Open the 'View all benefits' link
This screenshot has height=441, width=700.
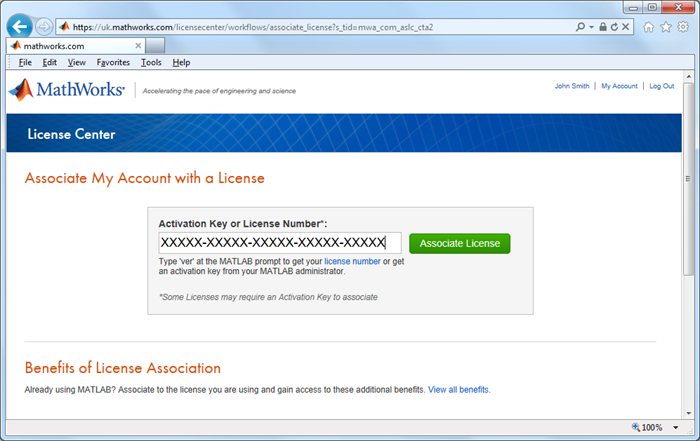coord(458,389)
